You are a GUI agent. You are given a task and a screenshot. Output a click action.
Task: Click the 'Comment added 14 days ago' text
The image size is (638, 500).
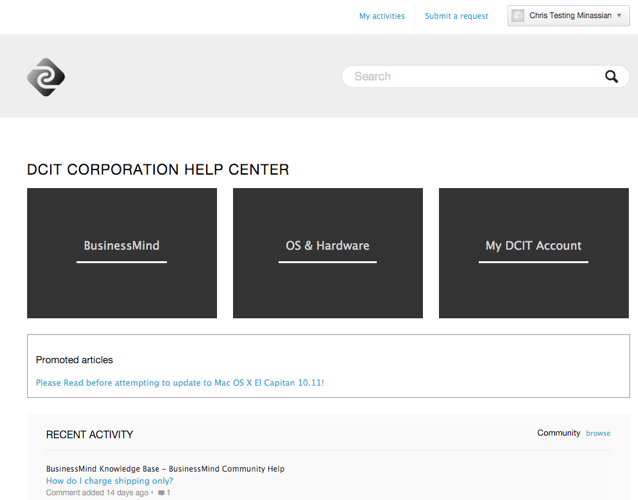click(97, 493)
